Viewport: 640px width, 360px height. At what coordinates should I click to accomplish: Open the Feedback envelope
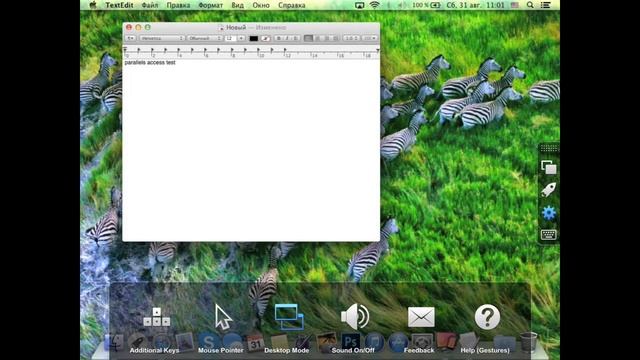[421, 317]
